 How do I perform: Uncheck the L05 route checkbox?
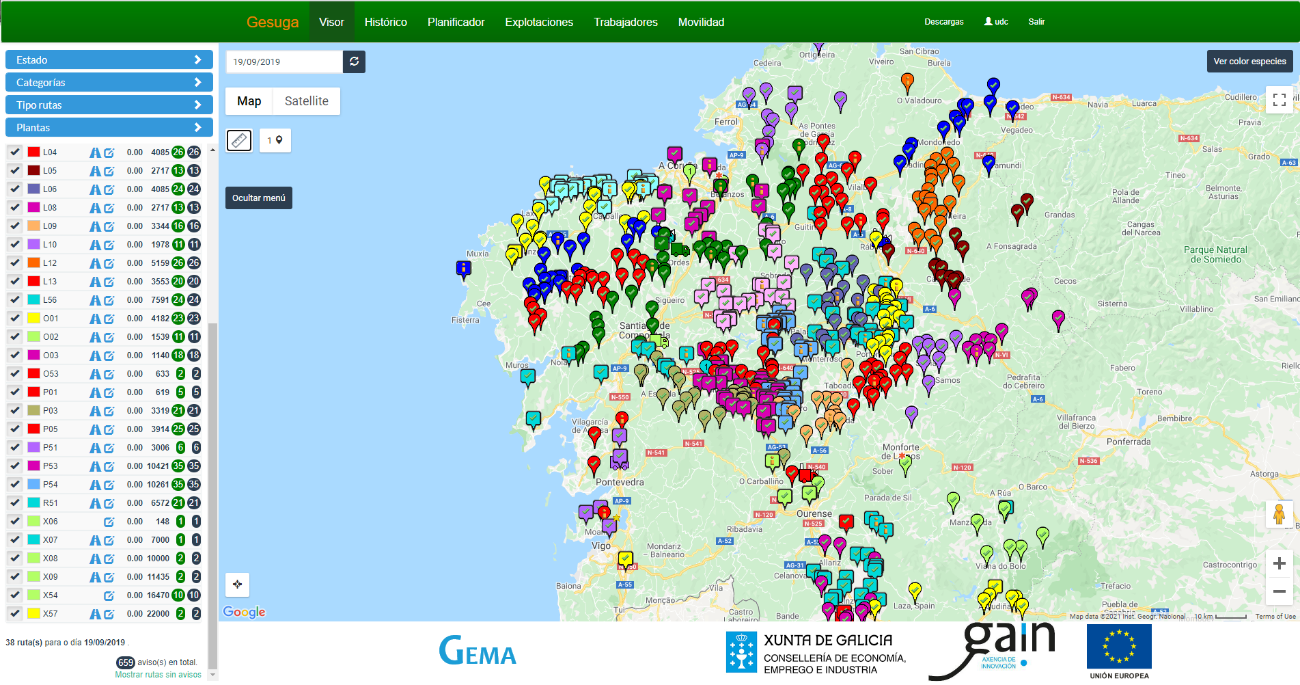tap(15, 171)
